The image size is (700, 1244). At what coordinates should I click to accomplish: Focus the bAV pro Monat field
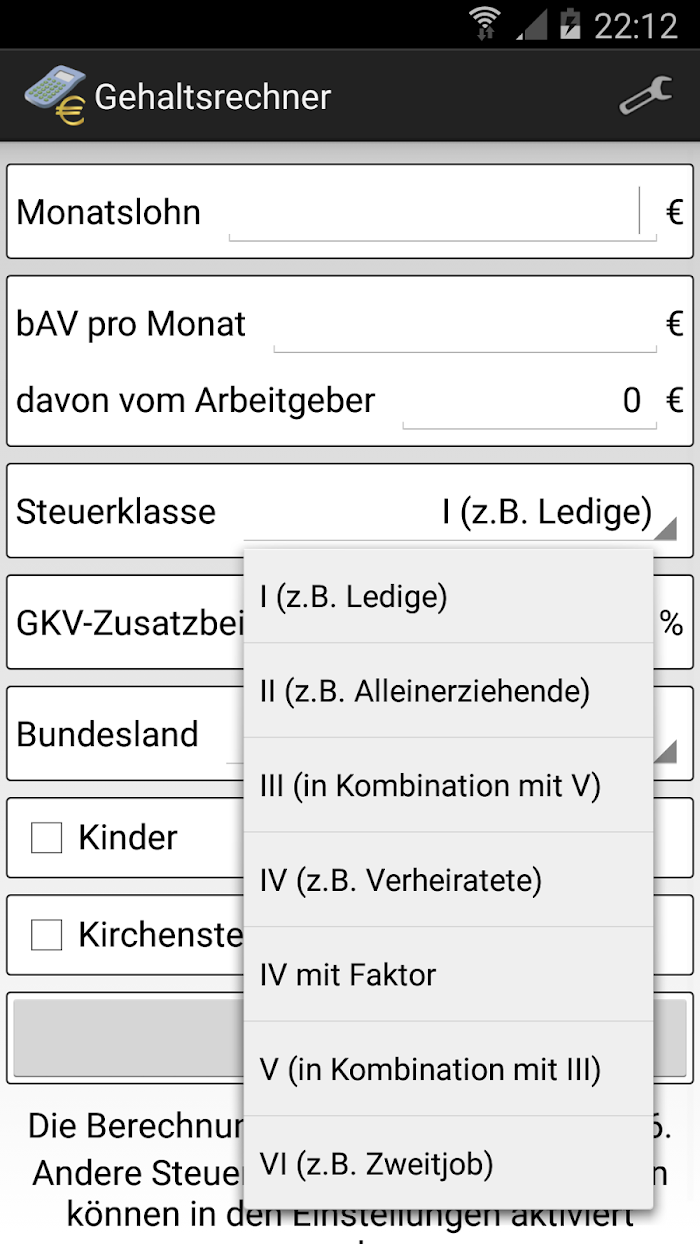[465, 324]
